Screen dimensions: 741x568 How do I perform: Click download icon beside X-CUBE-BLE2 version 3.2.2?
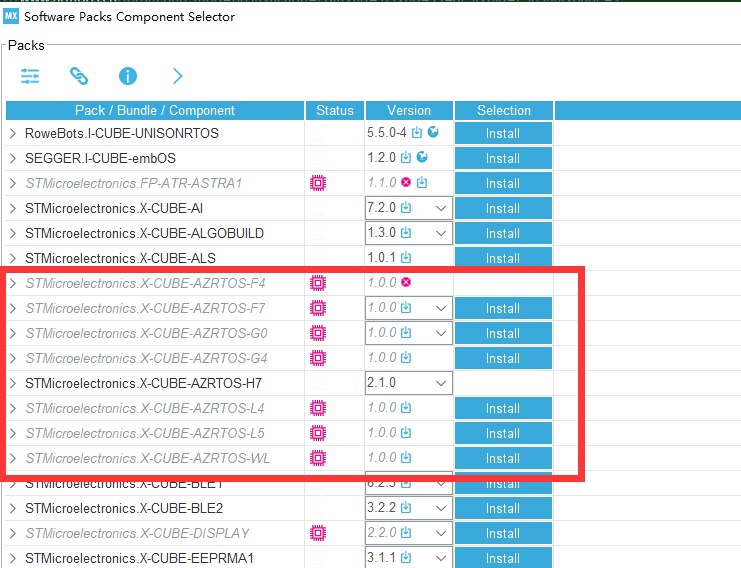405,508
